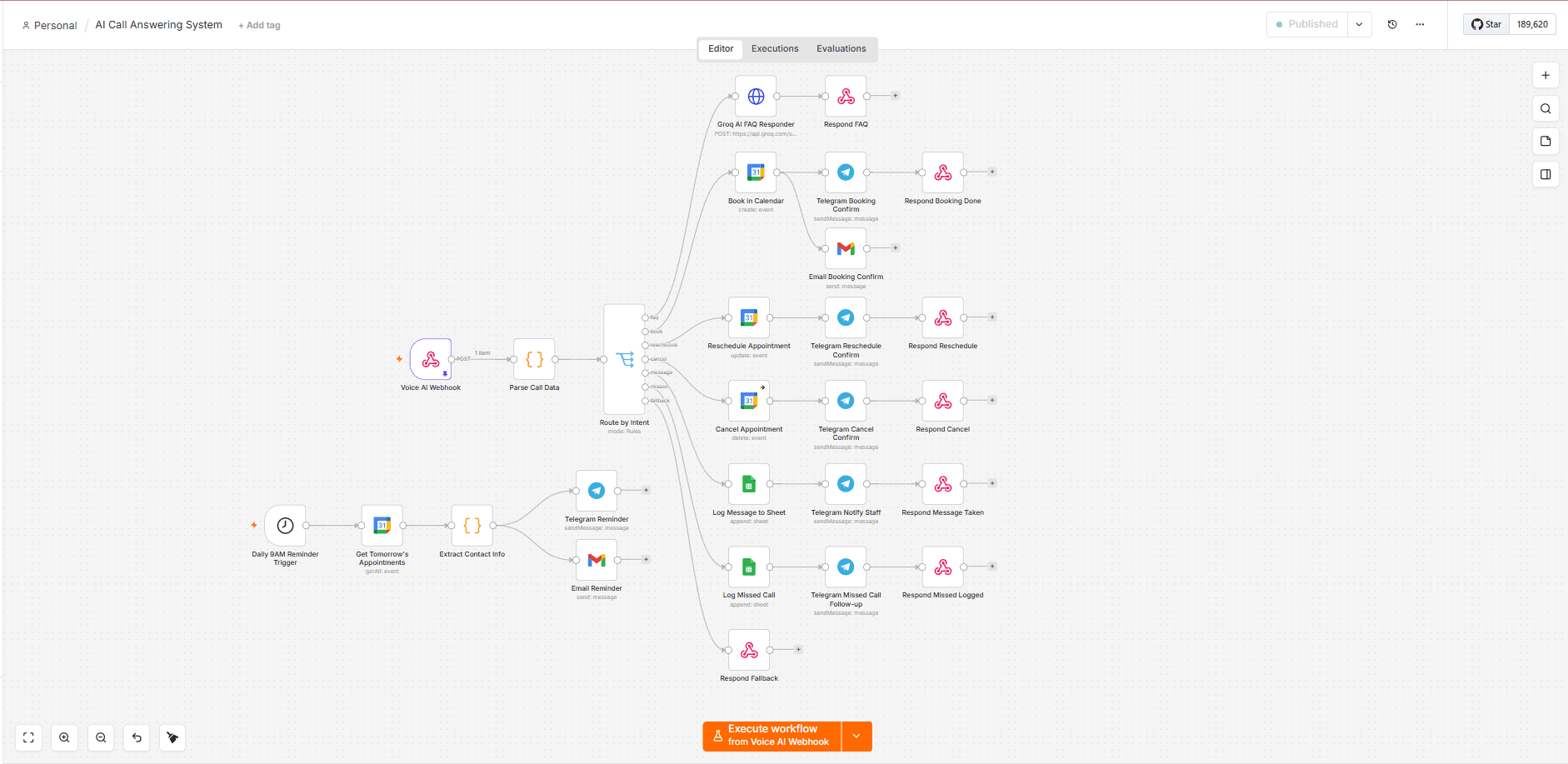Expand the Published dropdown arrow

(1359, 24)
